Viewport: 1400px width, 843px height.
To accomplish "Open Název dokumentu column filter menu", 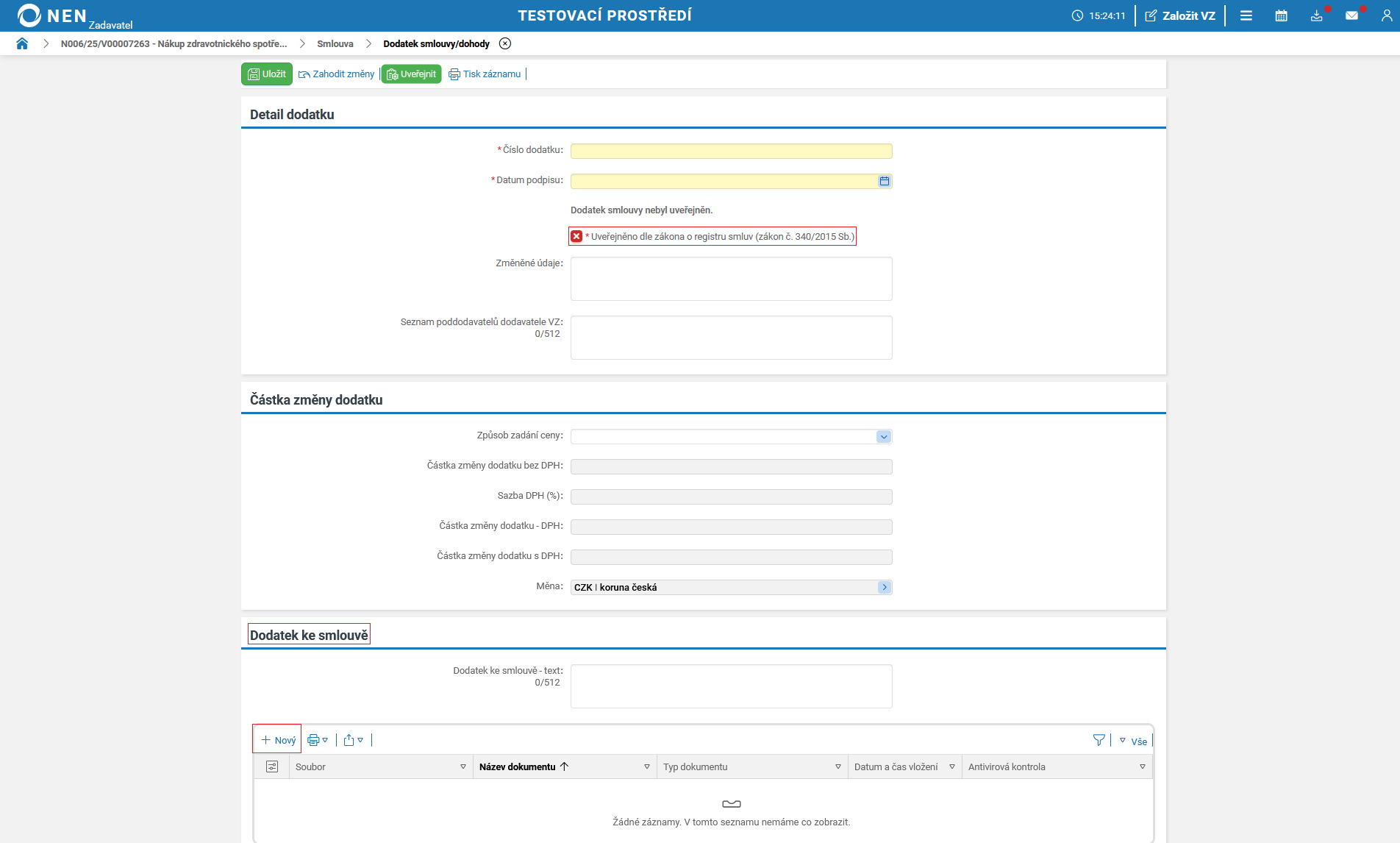I will click(647, 766).
